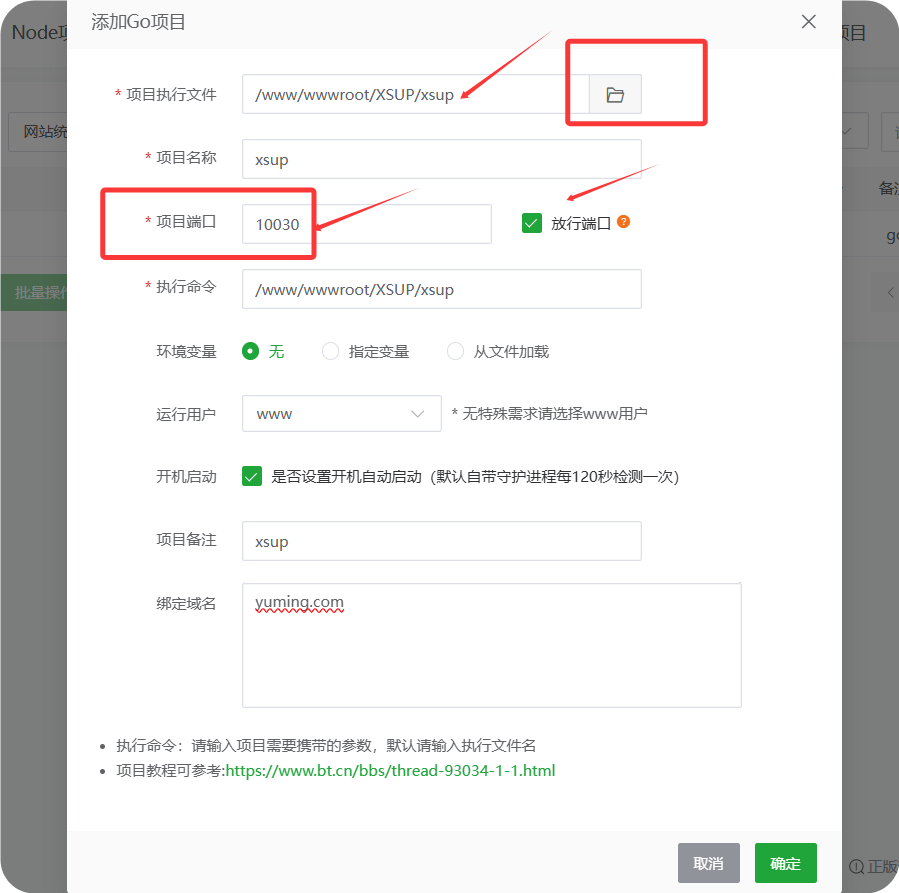
Task: Uncheck the 放行端口 checkbox
Action: (x=531, y=222)
